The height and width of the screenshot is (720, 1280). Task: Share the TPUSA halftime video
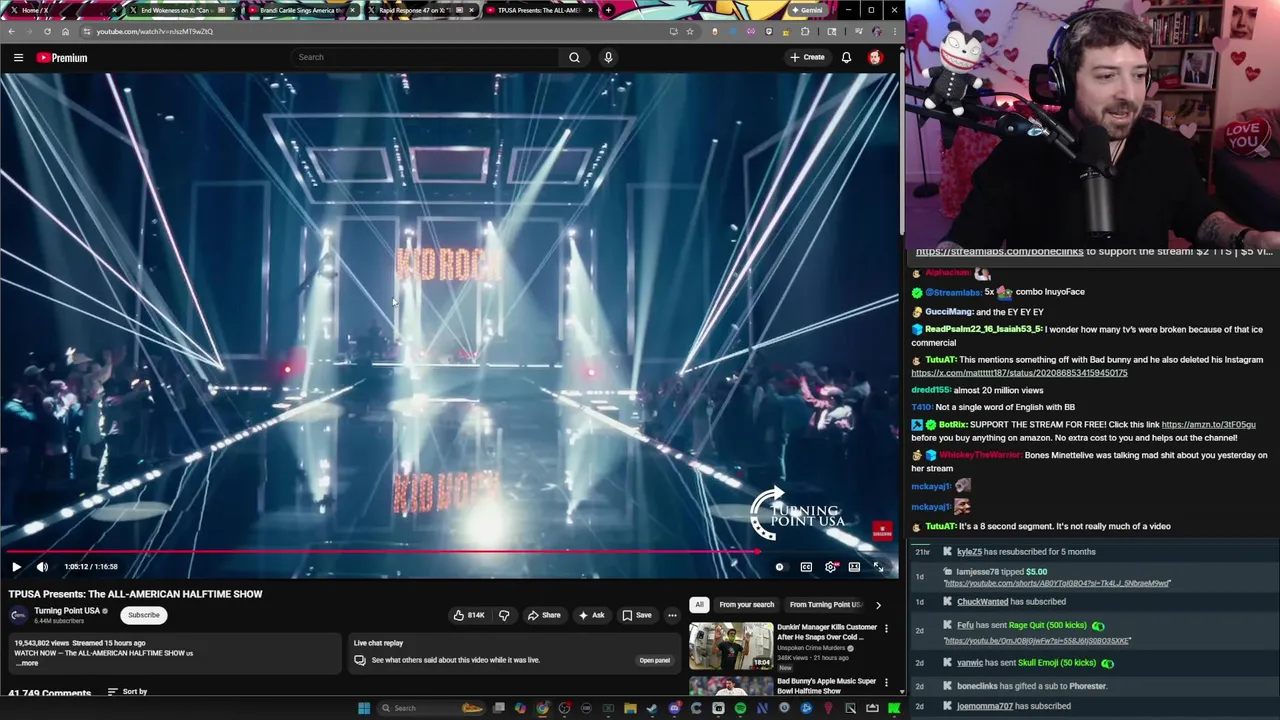point(544,615)
